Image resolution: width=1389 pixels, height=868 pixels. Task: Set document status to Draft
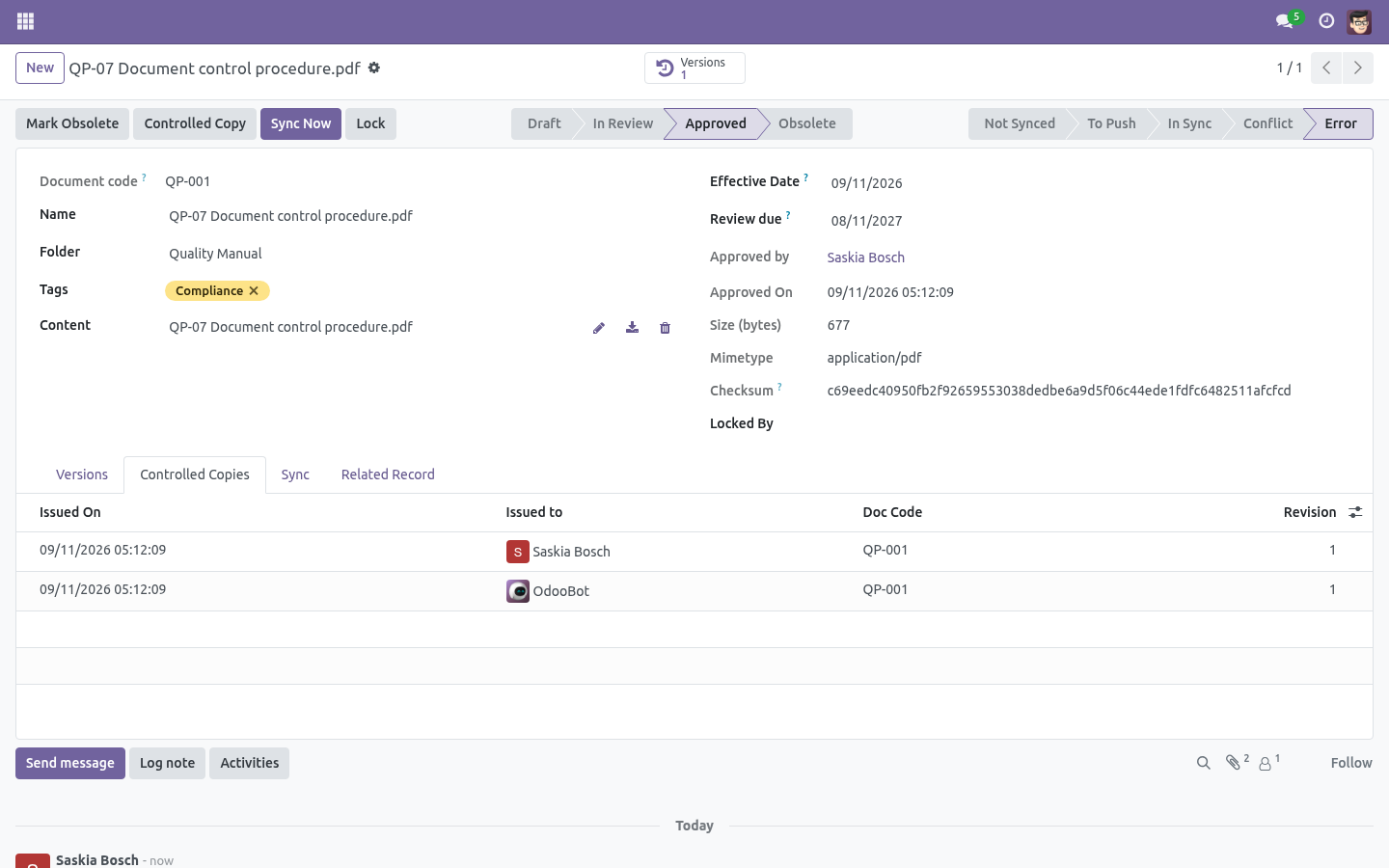click(x=544, y=123)
